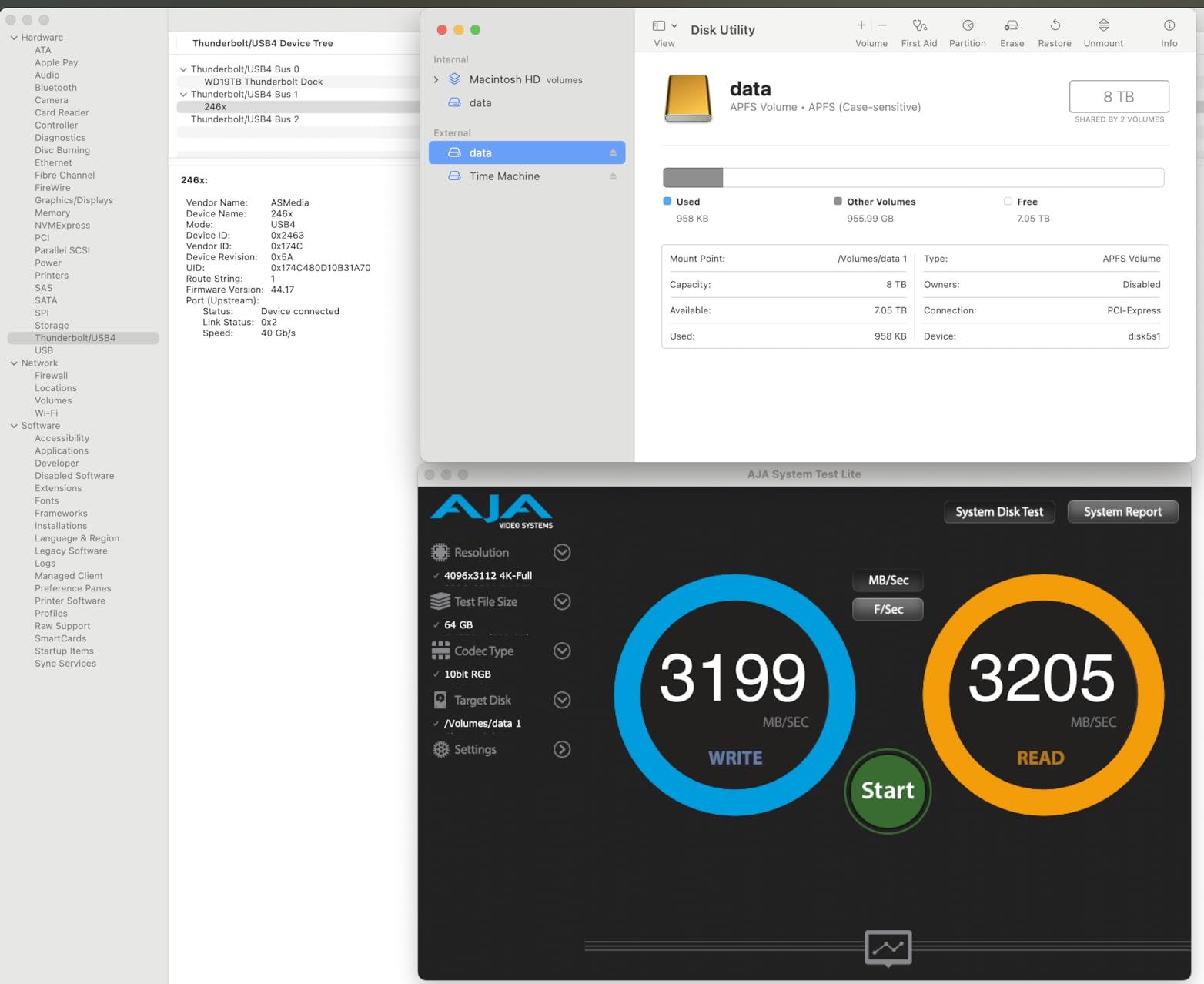
Task: Switch AJA units to MB/Sec
Action: [888, 581]
